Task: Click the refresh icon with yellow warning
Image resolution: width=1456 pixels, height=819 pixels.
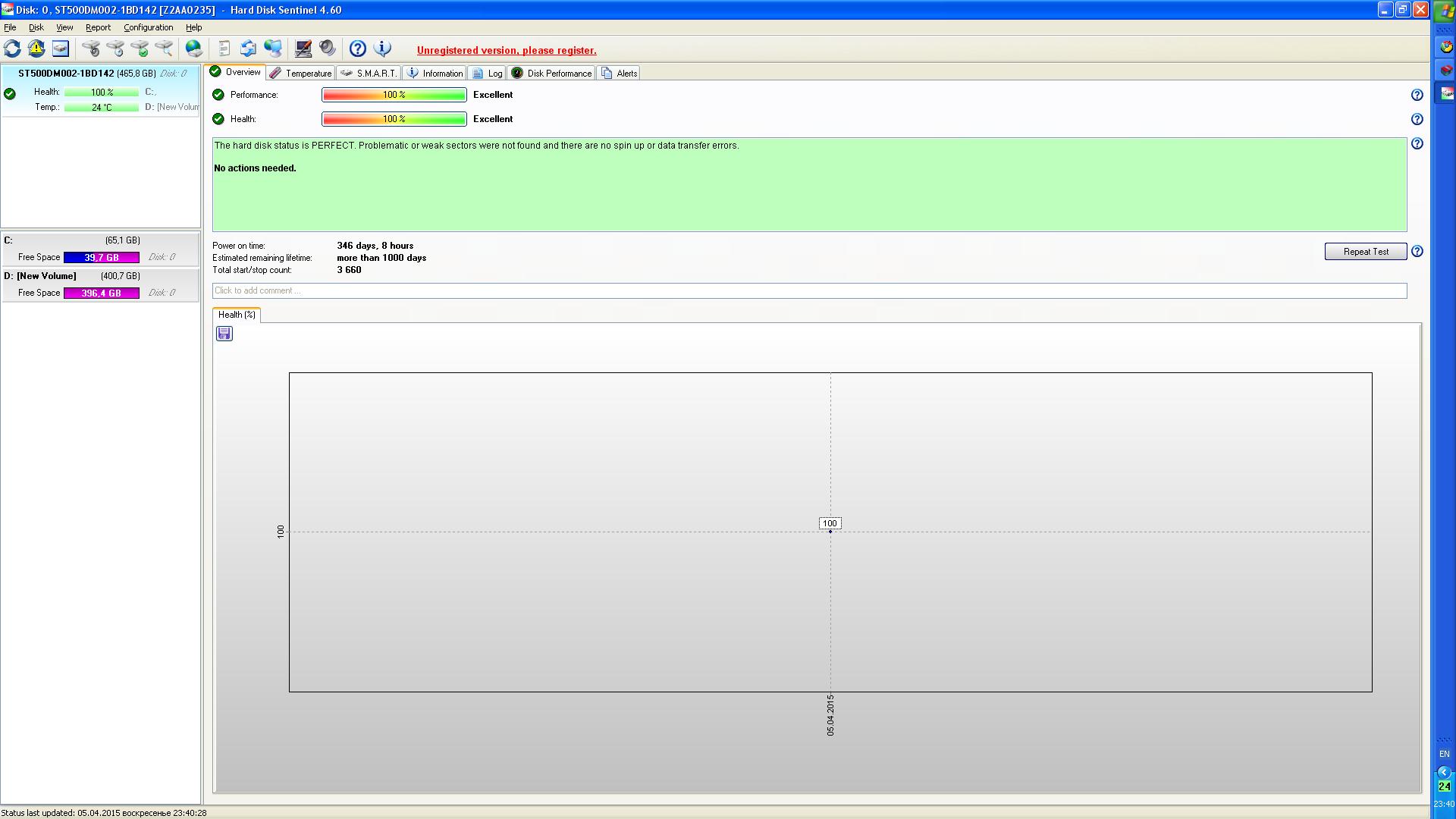Action: click(36, 49)
